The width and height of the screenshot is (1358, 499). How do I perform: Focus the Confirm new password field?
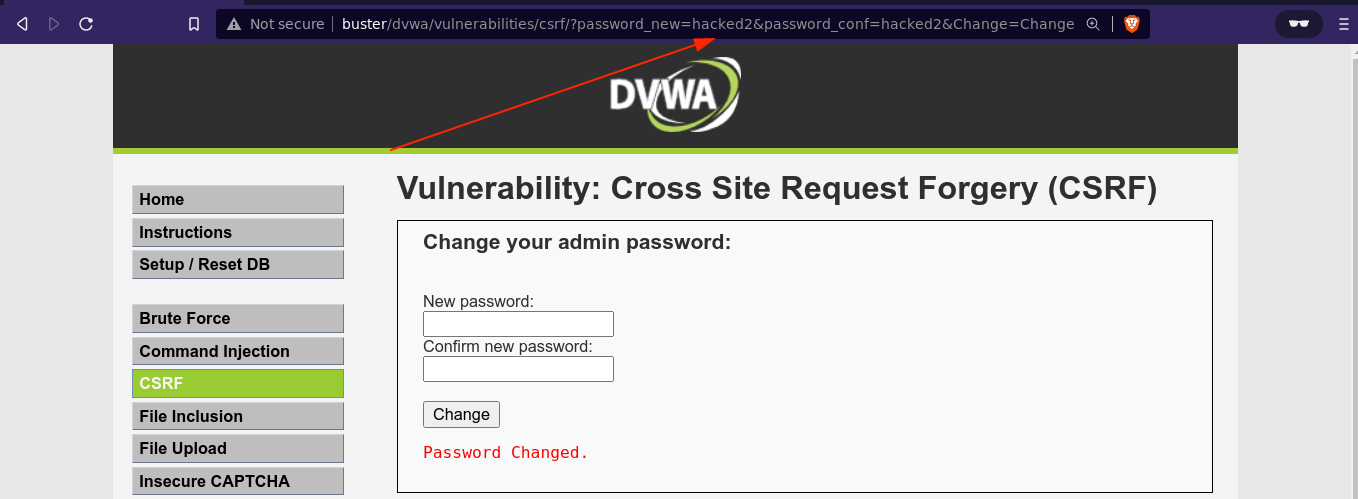[518, 369]
